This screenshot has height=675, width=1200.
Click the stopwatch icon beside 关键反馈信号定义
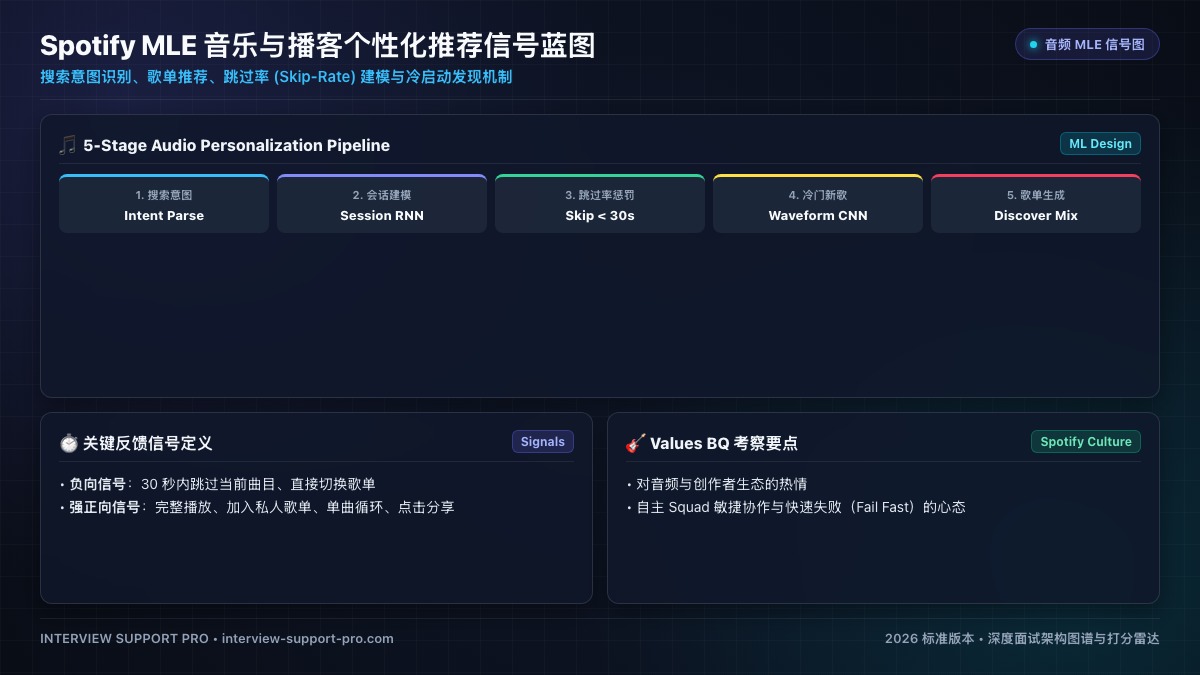(68, 443)
